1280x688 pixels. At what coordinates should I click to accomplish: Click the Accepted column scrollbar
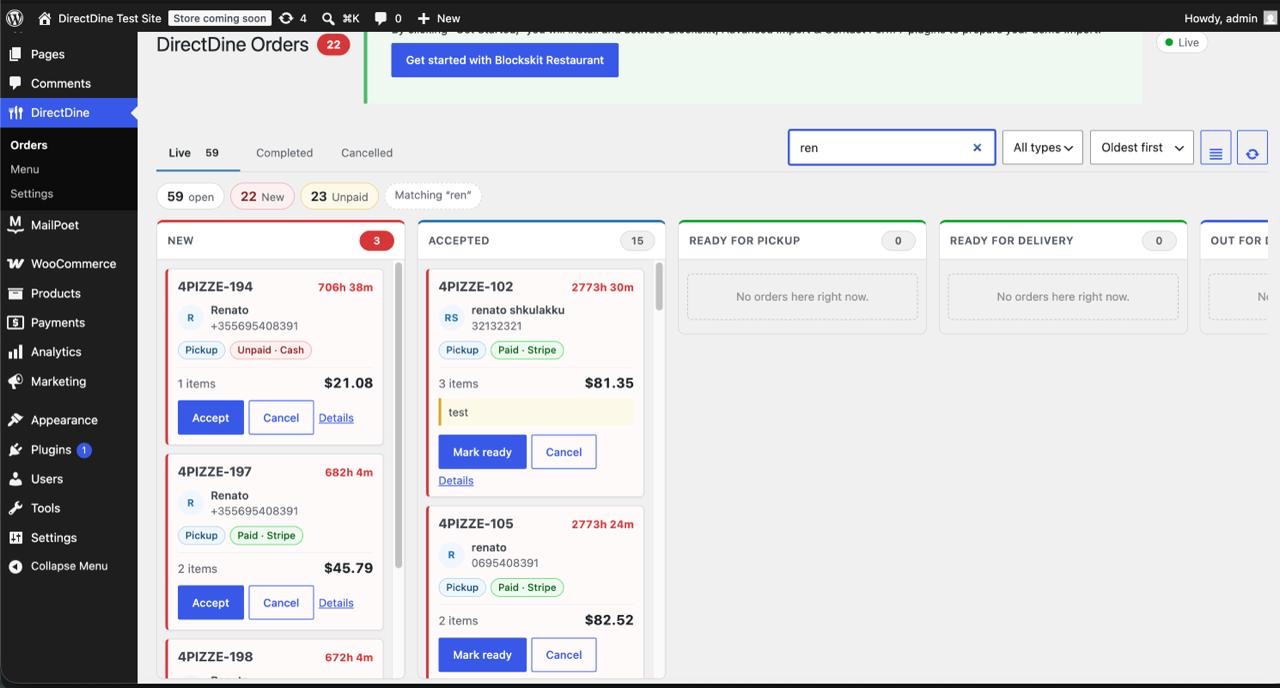[x=658, y=286]
